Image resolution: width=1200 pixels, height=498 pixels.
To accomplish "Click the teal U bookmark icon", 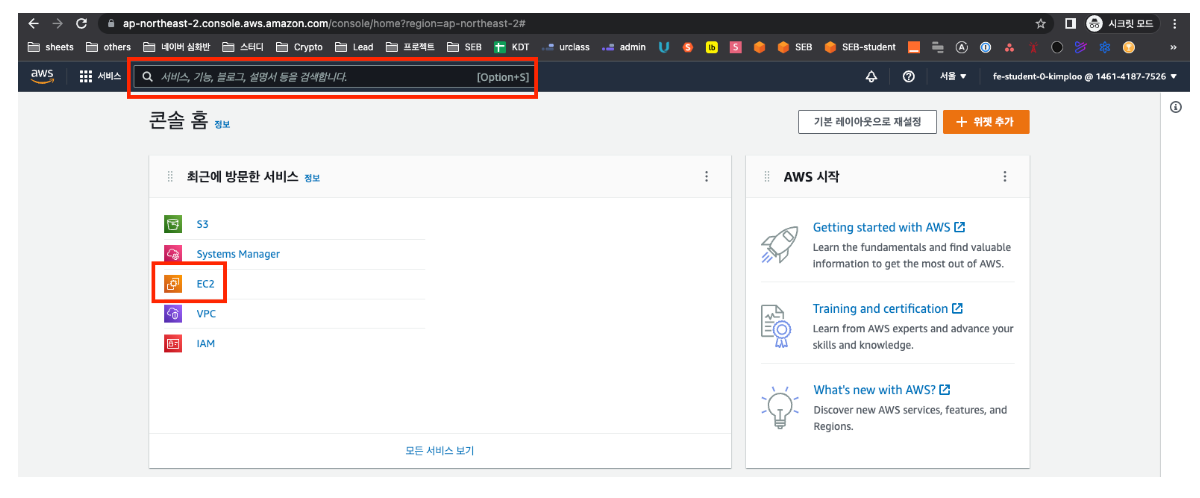I will click(x=664, y=47).
